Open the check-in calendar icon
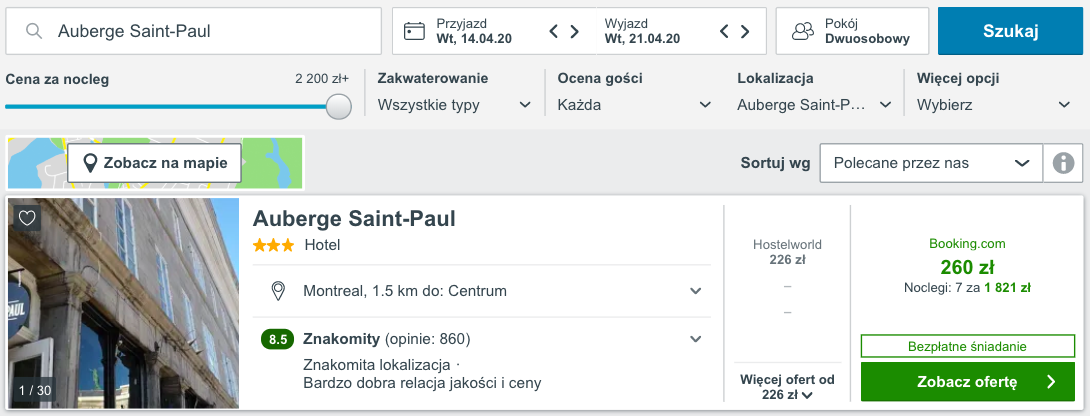Viewport: 1090px width, 416px height. tap(414, 31)
